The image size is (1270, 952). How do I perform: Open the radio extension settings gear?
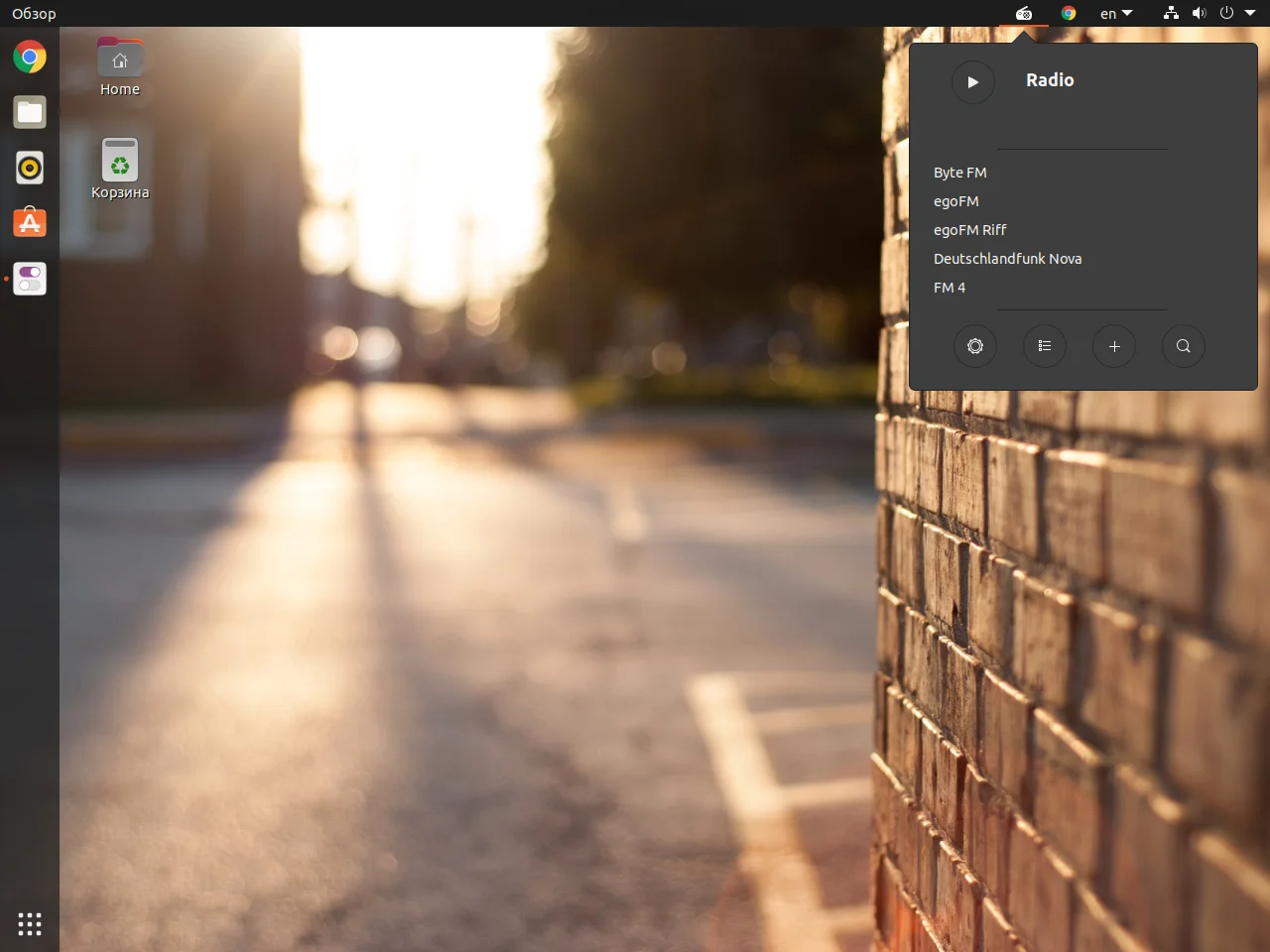[975, 346]
